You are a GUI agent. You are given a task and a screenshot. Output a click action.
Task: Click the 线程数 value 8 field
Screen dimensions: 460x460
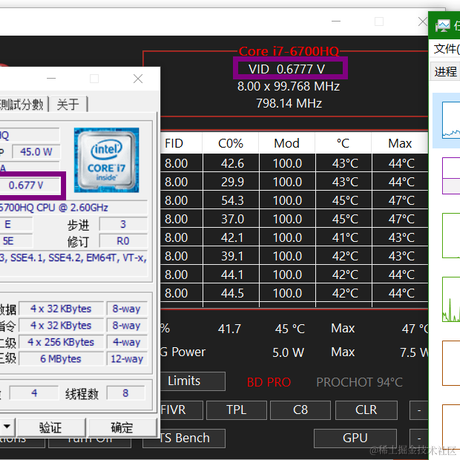125,393
